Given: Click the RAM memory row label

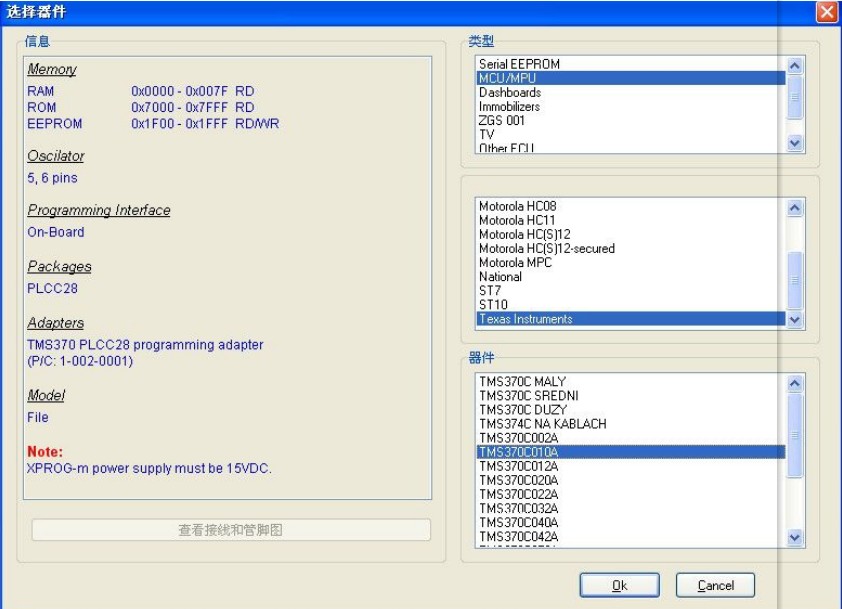Looking at the screenshot, I should point(41,91).
